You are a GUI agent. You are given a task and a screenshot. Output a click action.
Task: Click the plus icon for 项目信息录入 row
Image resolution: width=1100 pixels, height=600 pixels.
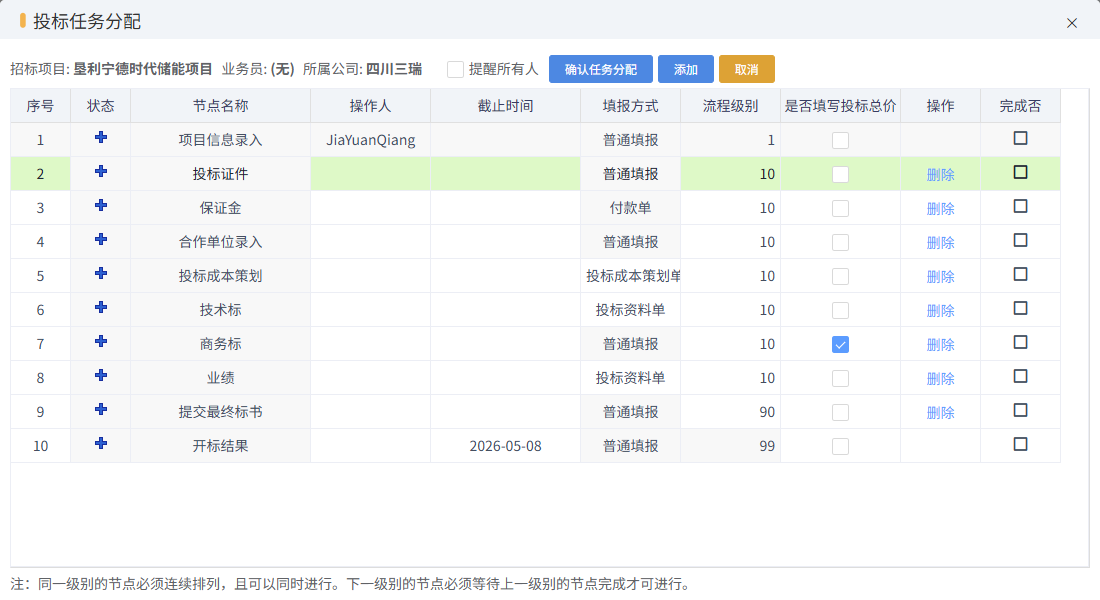(x=101, y=138)
